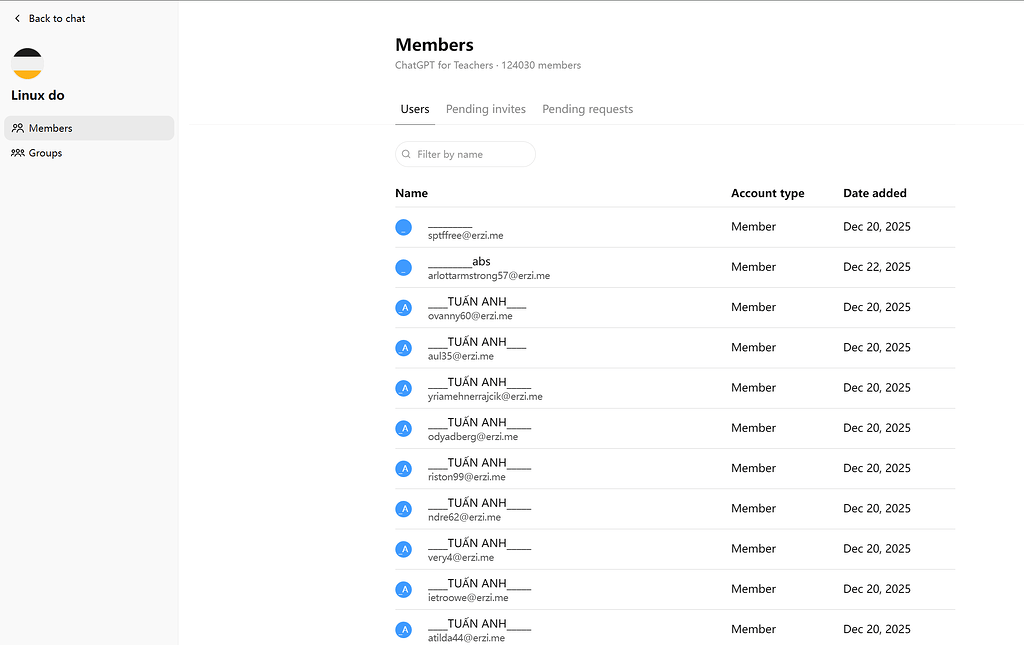Switch to the Users tab
This screenshot has height=645, width=1024.
(x=415, y=109)
